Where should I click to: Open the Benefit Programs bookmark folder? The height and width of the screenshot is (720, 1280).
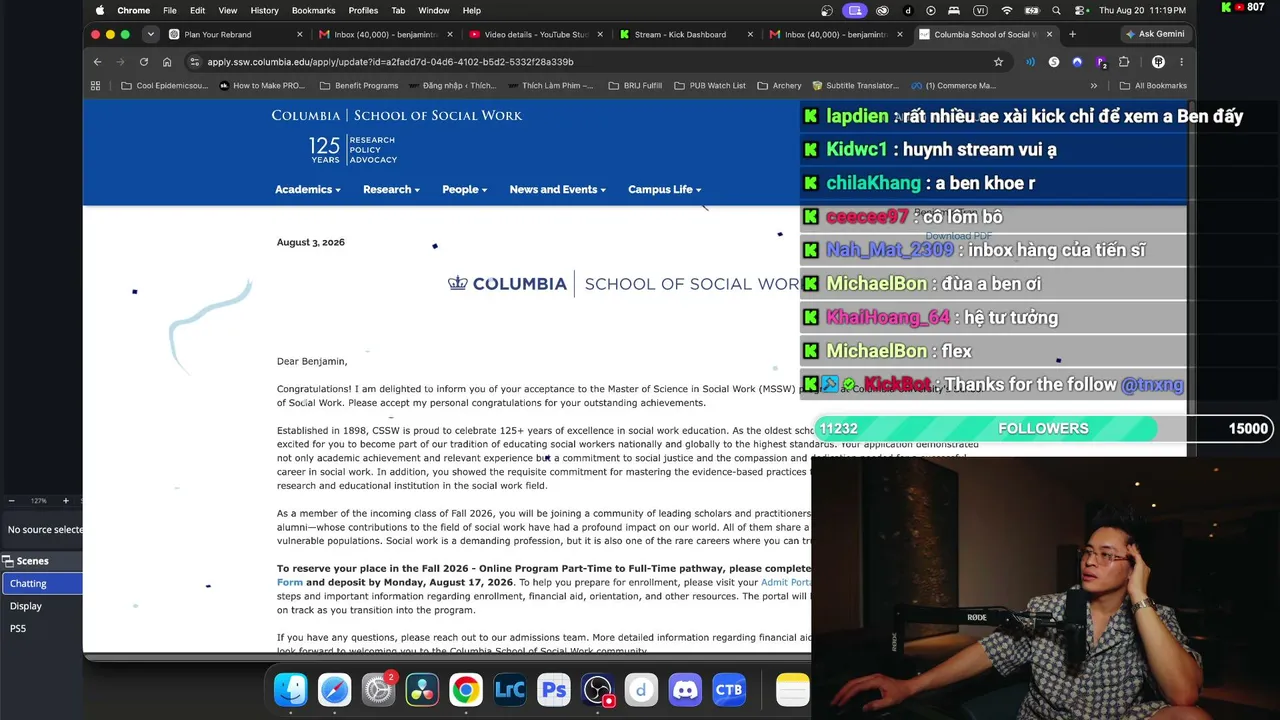click(x=359, y=86)
